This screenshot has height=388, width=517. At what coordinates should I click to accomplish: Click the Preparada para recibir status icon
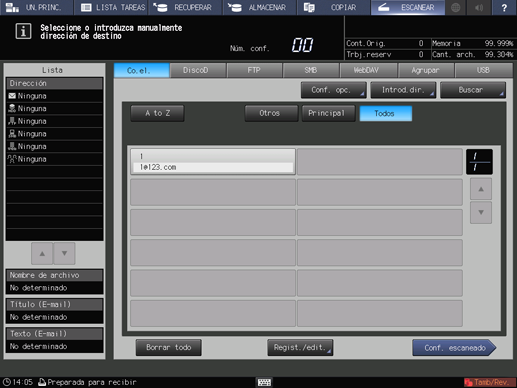(42, 382)
